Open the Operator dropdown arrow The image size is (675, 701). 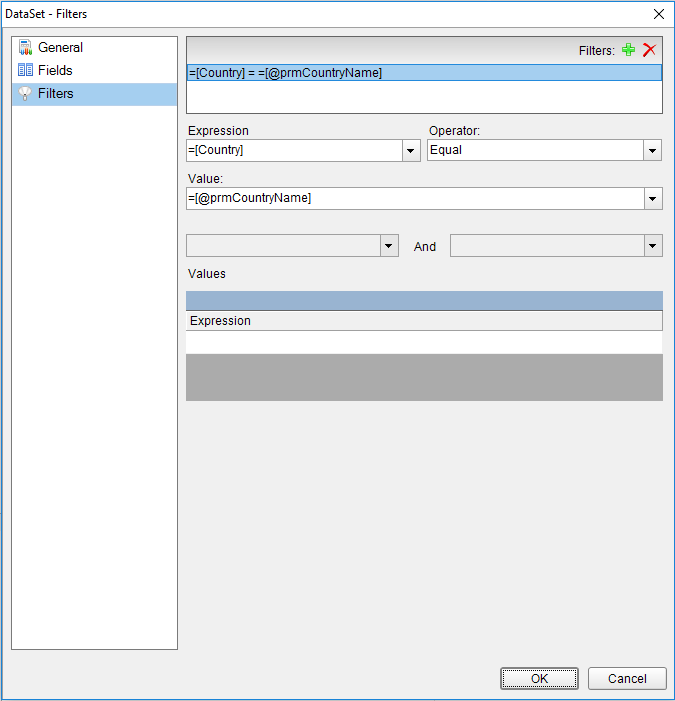click(652, 151)
